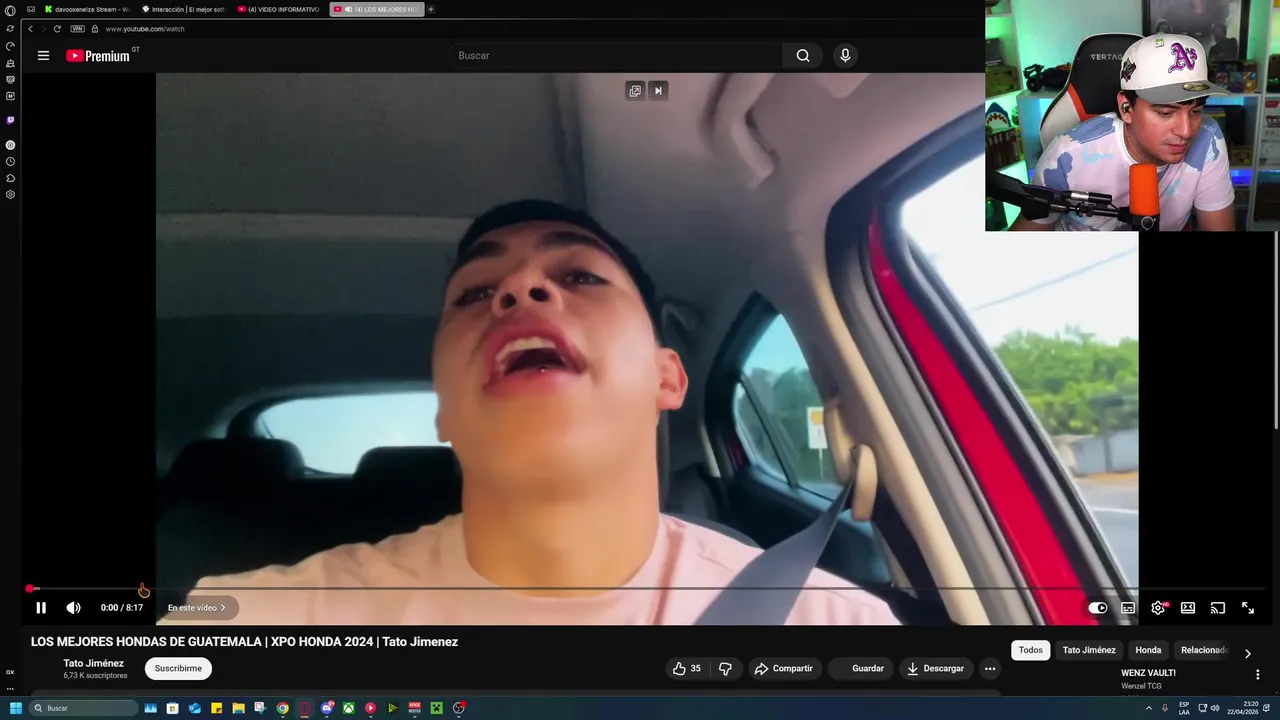Click skip-next icon atop the video
1280x720 pixels.
point(658,91)
